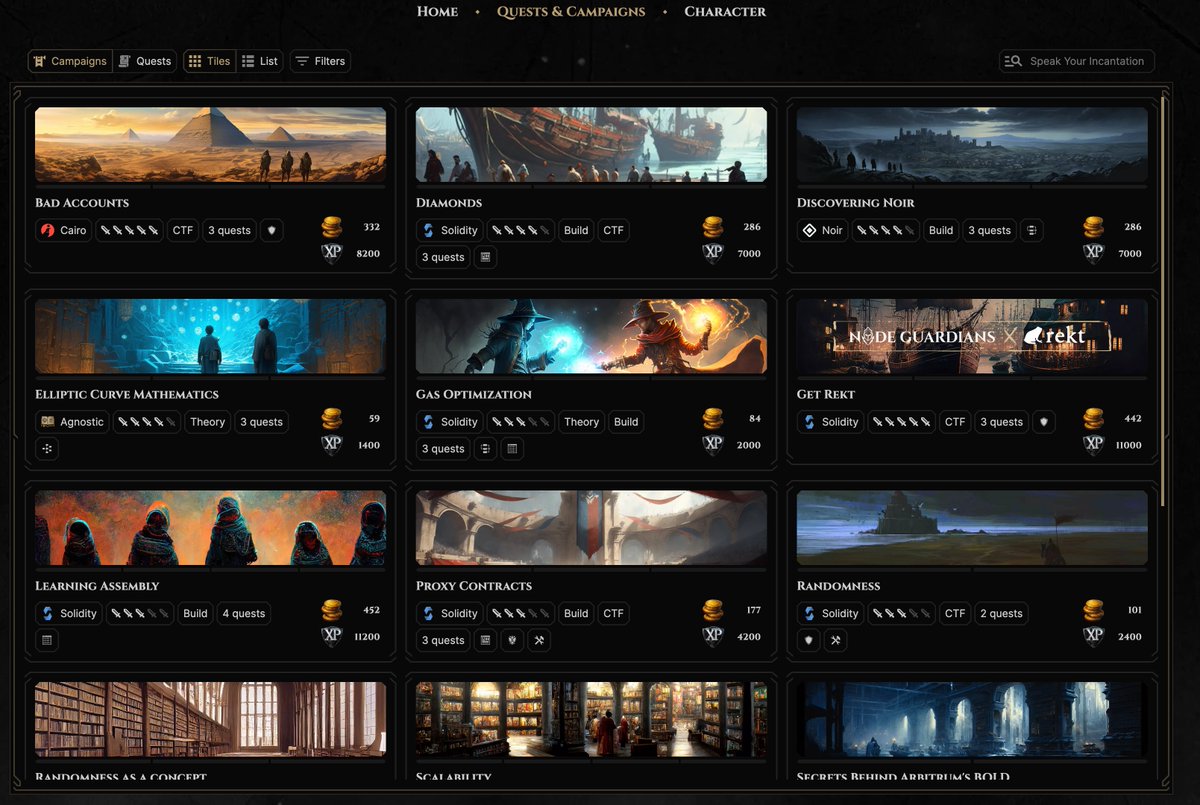Click the hammer tools icon on Randomness card

click(836, 640)
